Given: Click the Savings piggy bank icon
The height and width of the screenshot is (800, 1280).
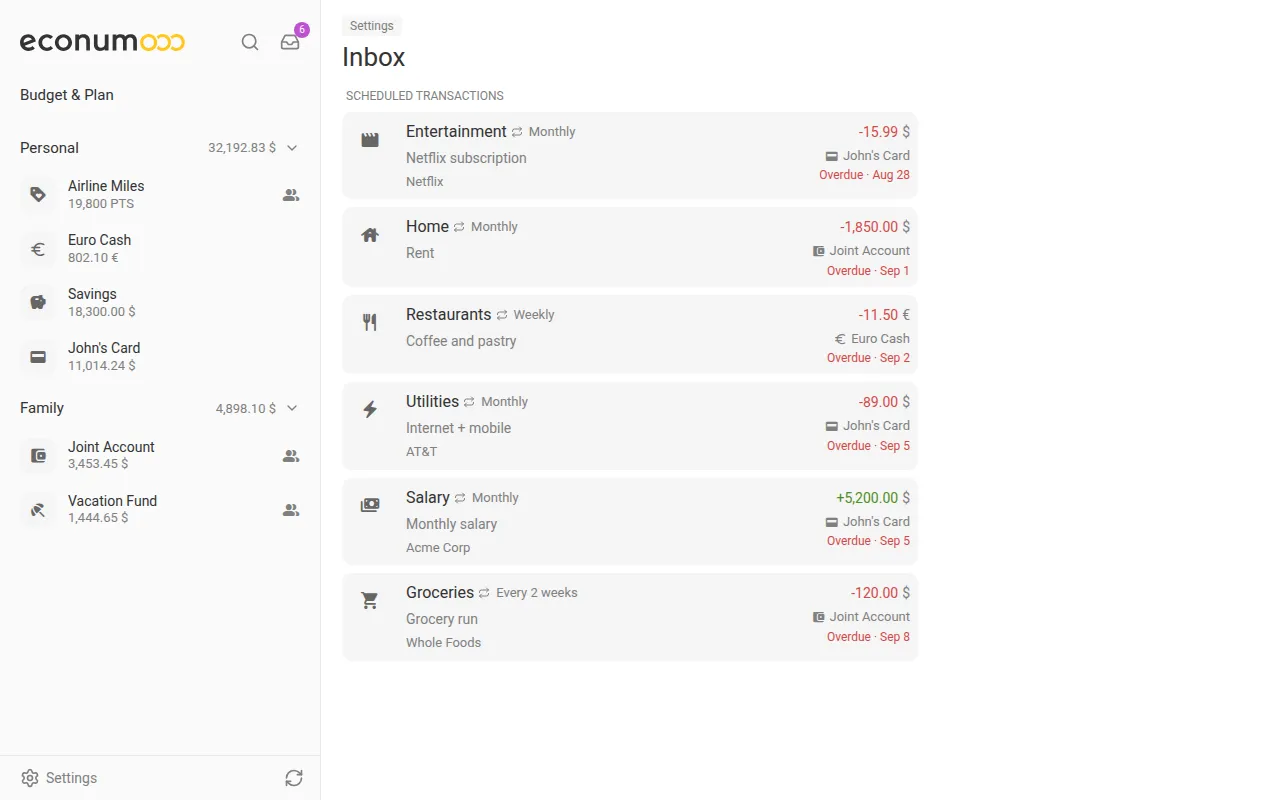Looking at the screenshot, I should (38, 302).
